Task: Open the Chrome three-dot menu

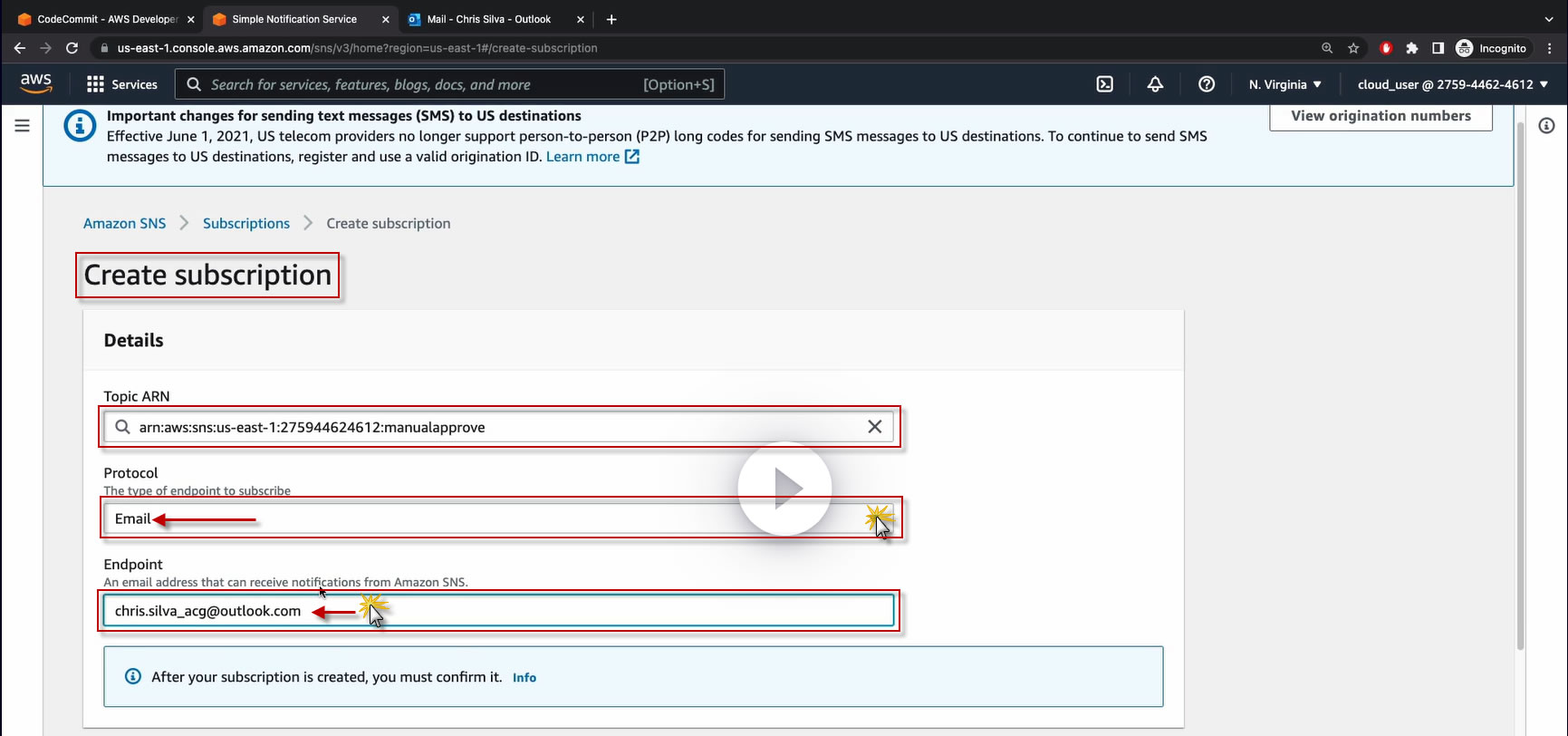Action: tap(1550, 48)
